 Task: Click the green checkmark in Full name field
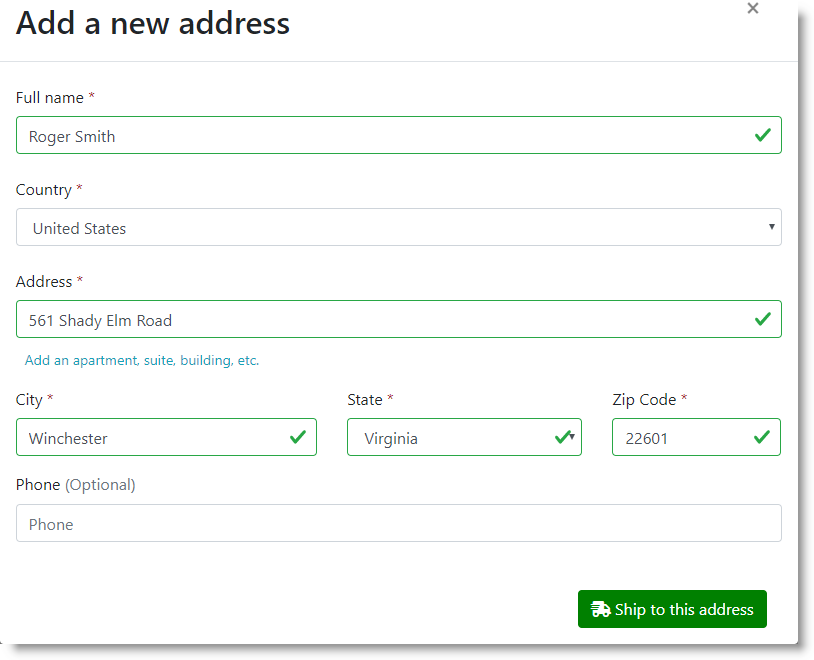point(763,136)
